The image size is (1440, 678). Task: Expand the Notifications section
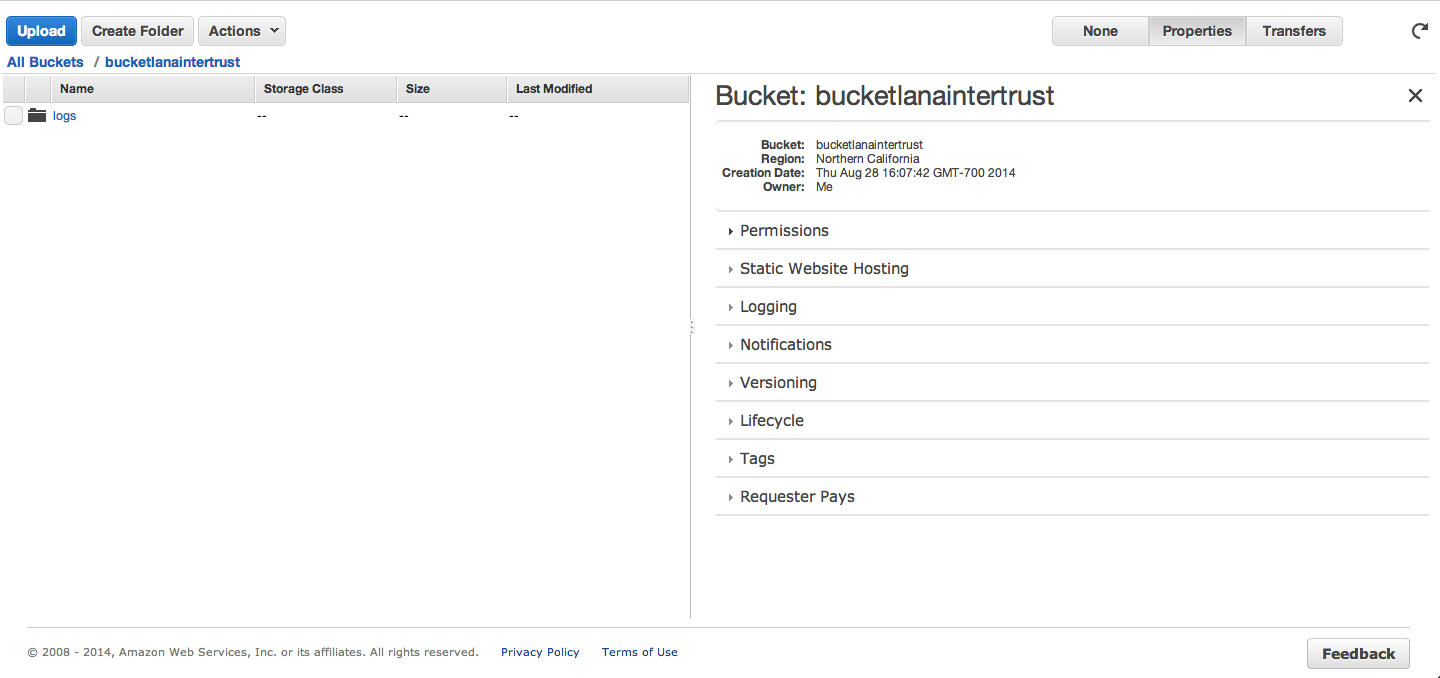[x=785, y=345]
